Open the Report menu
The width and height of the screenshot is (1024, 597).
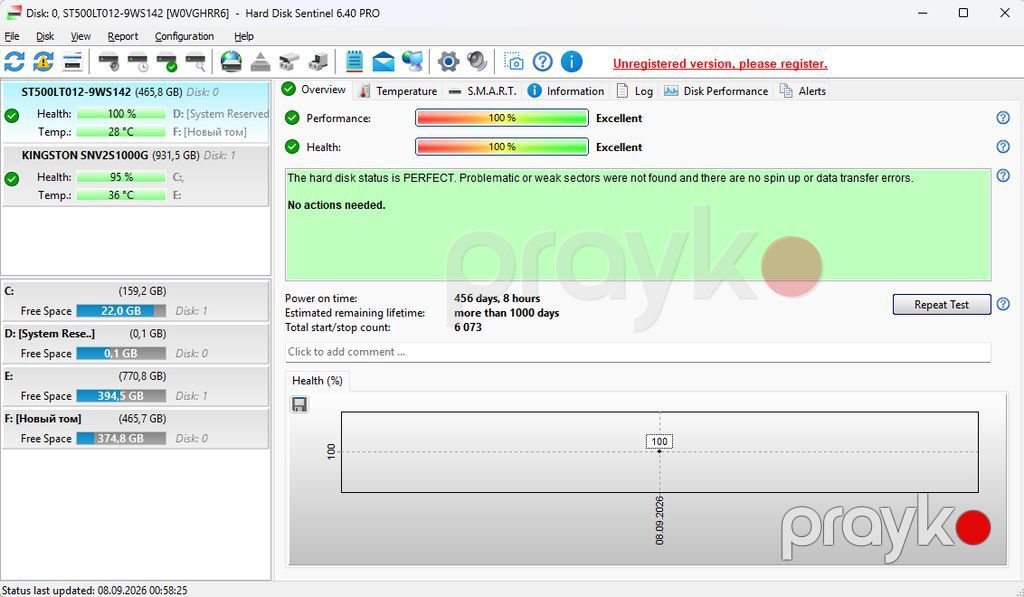tap(123, 37)
